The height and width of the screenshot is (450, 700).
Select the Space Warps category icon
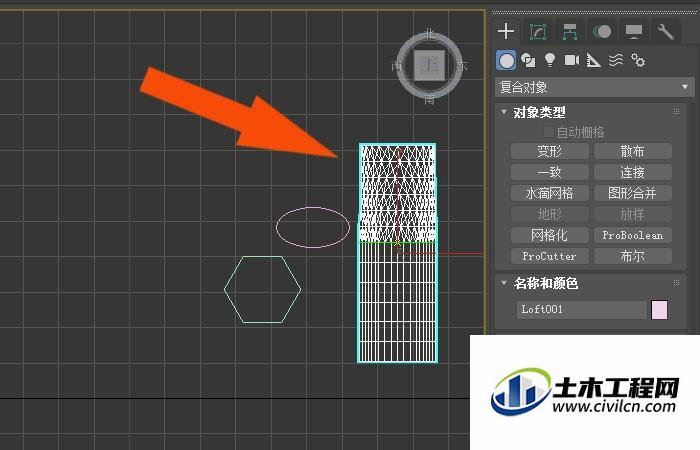(x=616, y=60)
